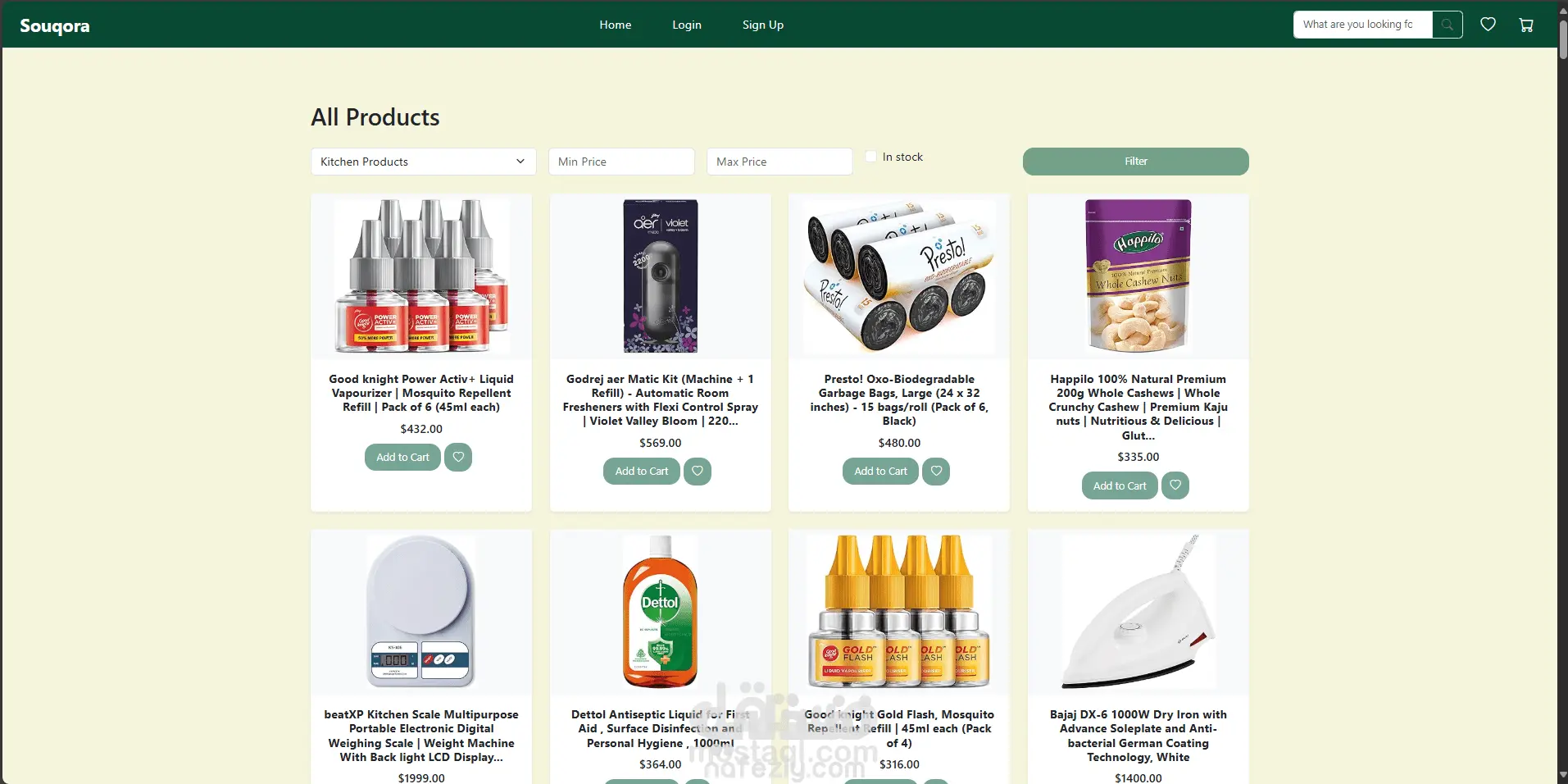The width and height of the screenshot is (1568, 784).
Task: Add Presto! Garbage Bags to cart
Action: 880,471
